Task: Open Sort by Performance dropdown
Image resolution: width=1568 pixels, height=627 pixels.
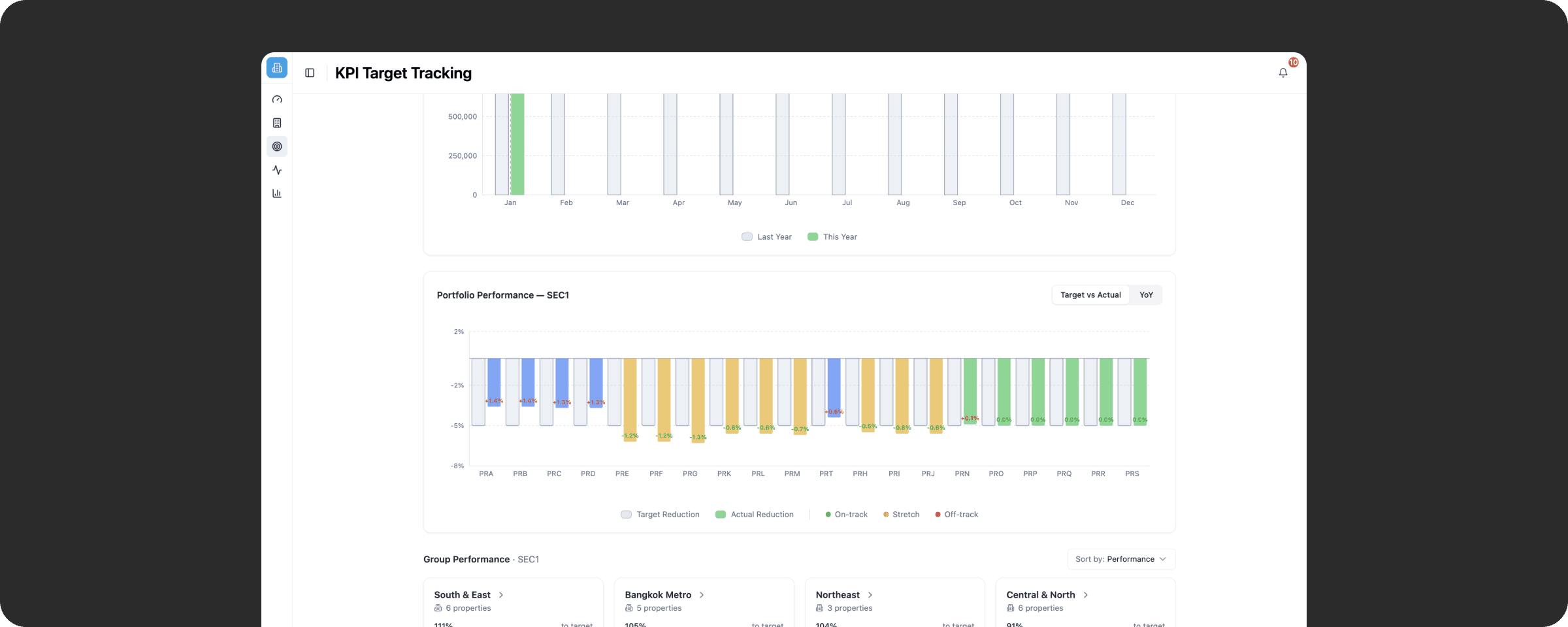Action: pos(1121,559)
